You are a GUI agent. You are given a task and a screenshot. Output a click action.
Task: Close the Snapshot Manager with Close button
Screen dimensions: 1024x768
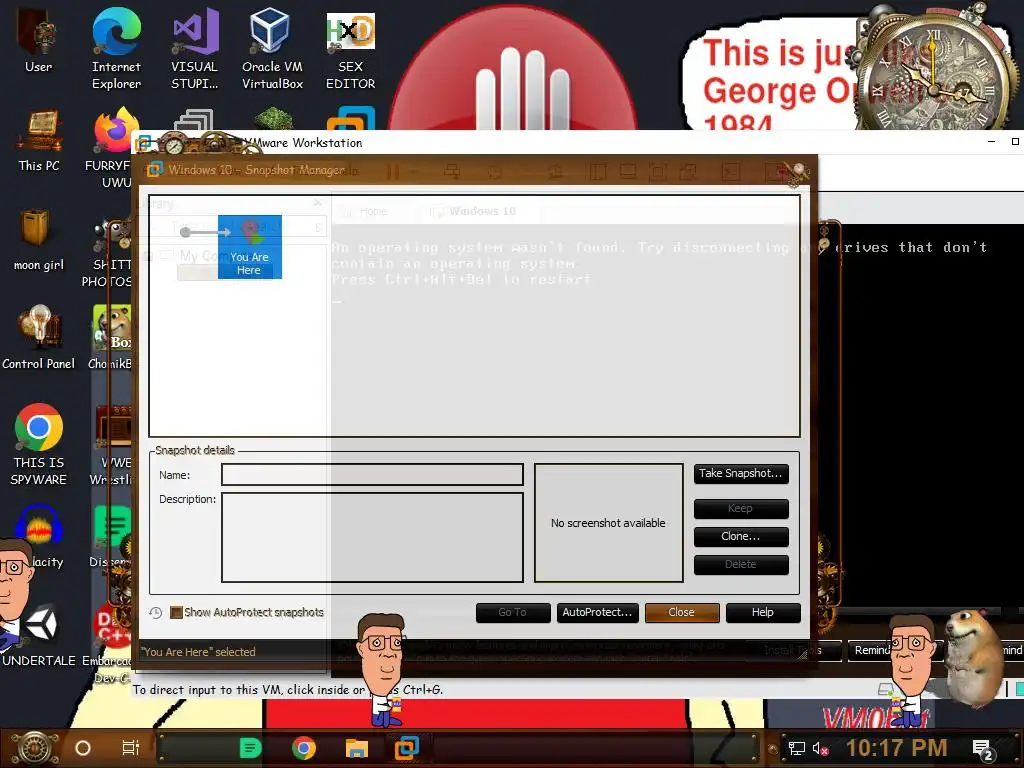(x=682, y=613)
